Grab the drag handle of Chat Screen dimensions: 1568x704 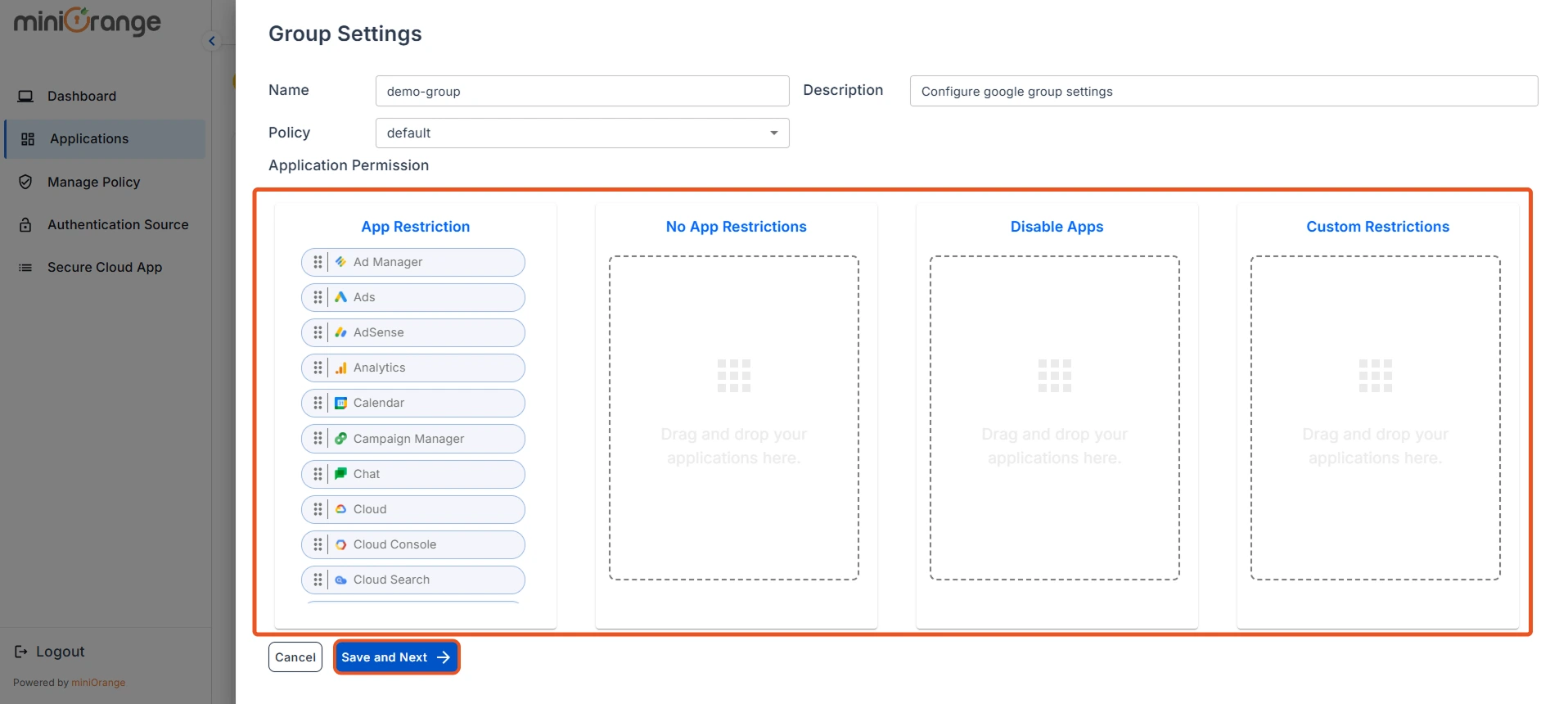click(x=318, y=474)
